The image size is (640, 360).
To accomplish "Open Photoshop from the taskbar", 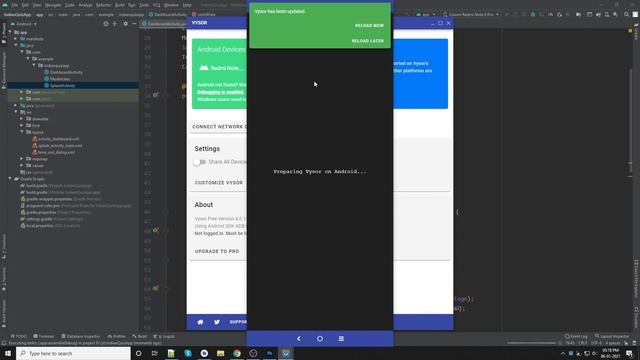I will (x=269, y=353).
